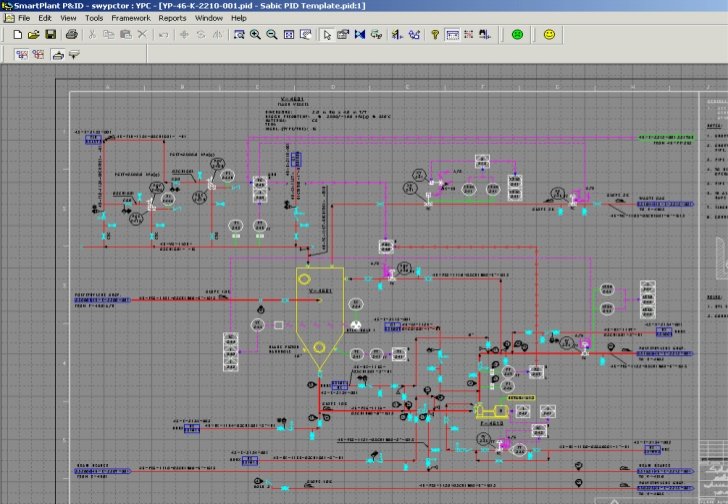Click the yellow key icon
This screenshot has height=504, width=728.
click(435, 34)
